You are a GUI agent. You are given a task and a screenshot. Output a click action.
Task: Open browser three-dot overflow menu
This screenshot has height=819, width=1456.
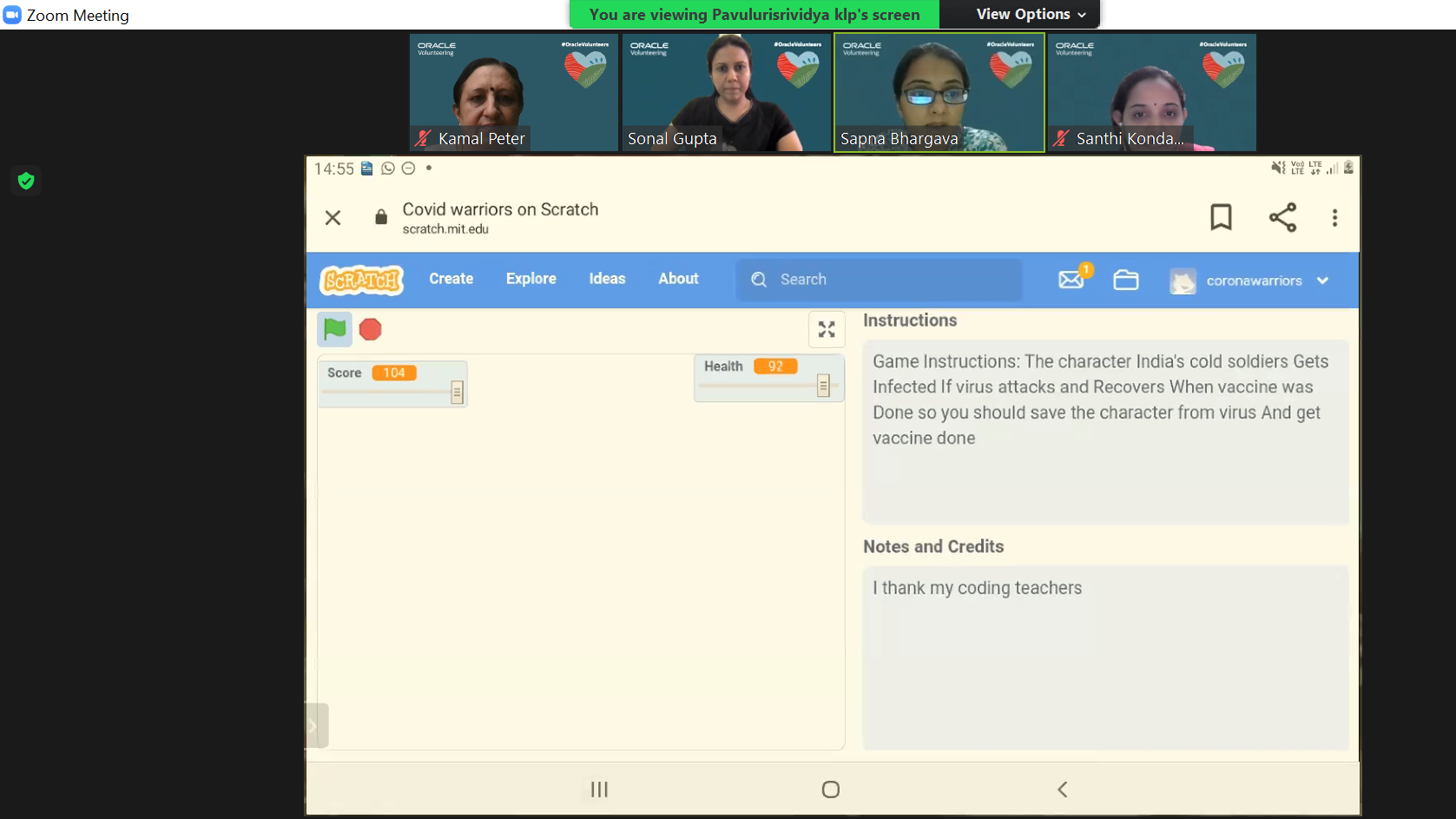(x=1334, y=218)
